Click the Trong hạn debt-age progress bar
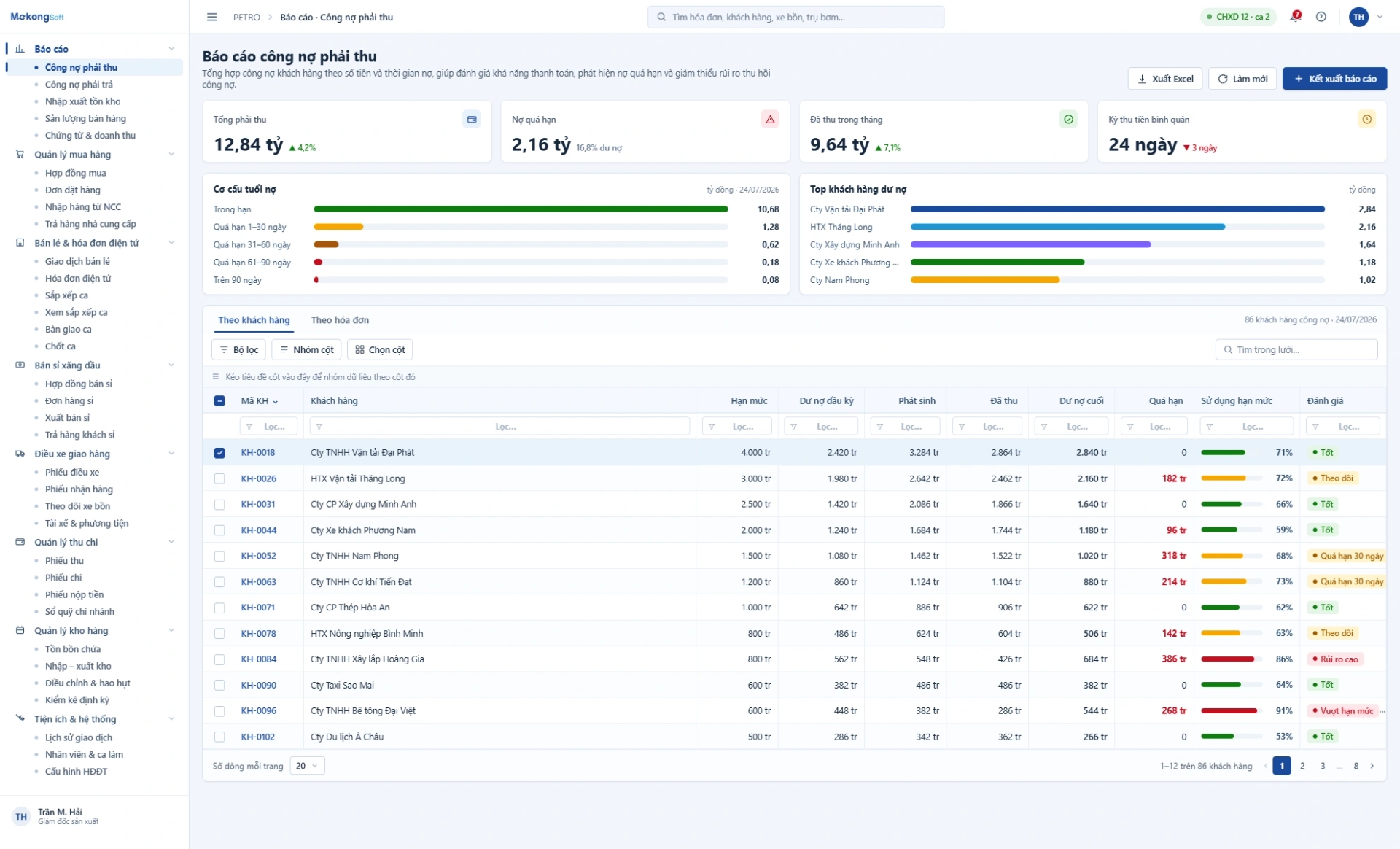This screenshot has height=849, width=1400. tap(521, 209)
